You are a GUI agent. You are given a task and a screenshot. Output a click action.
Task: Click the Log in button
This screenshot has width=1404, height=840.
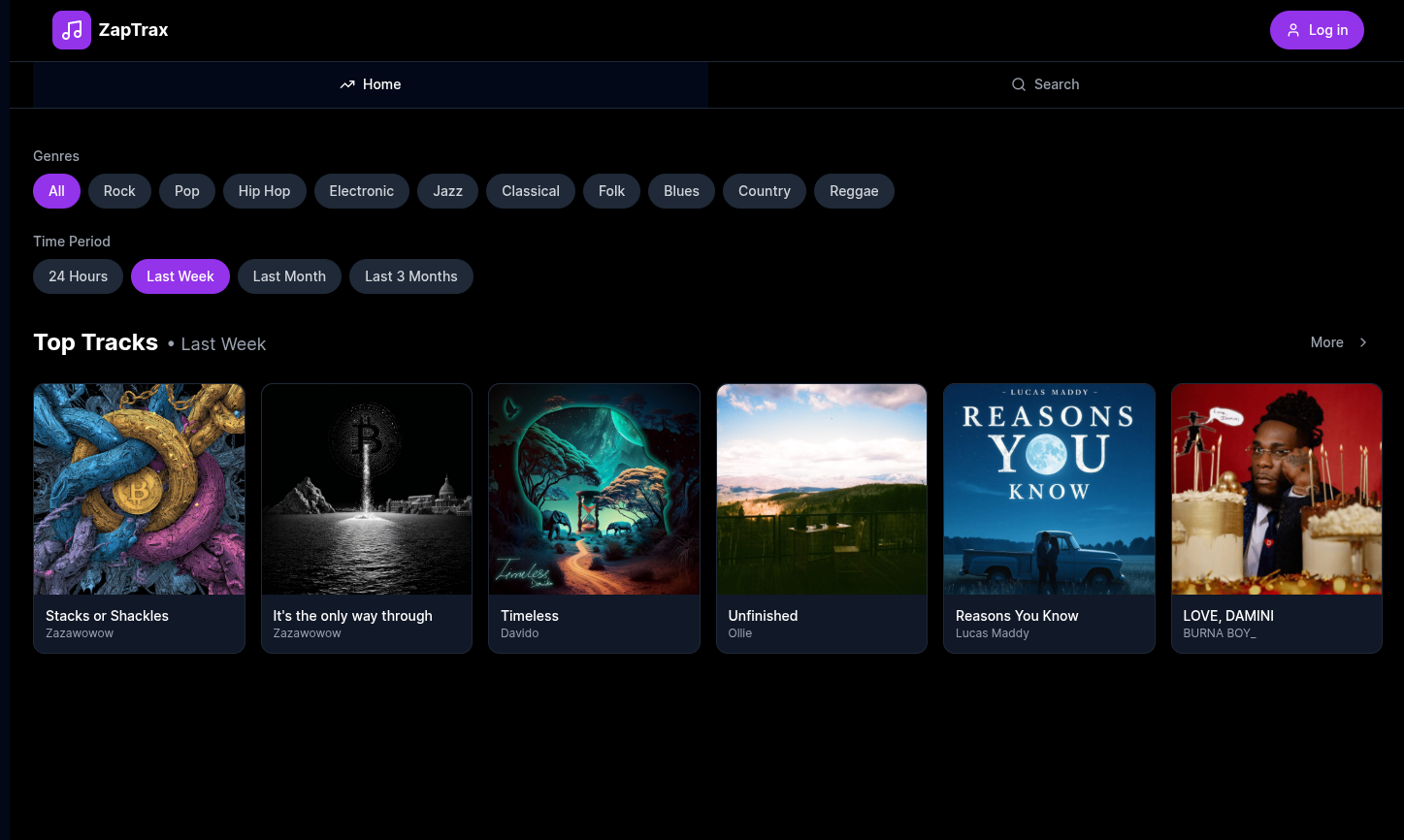coord(1317,30)
